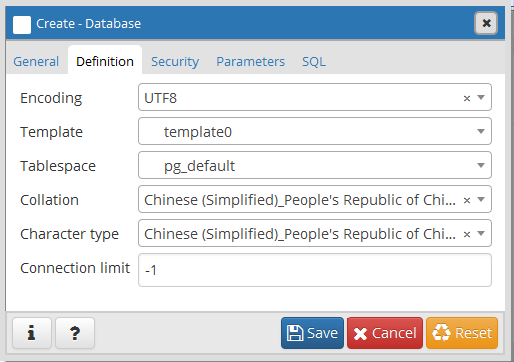Expand the Encoding dropdown arrow
Viewport: 514px width, 362px height.
(x=481, y=97)
